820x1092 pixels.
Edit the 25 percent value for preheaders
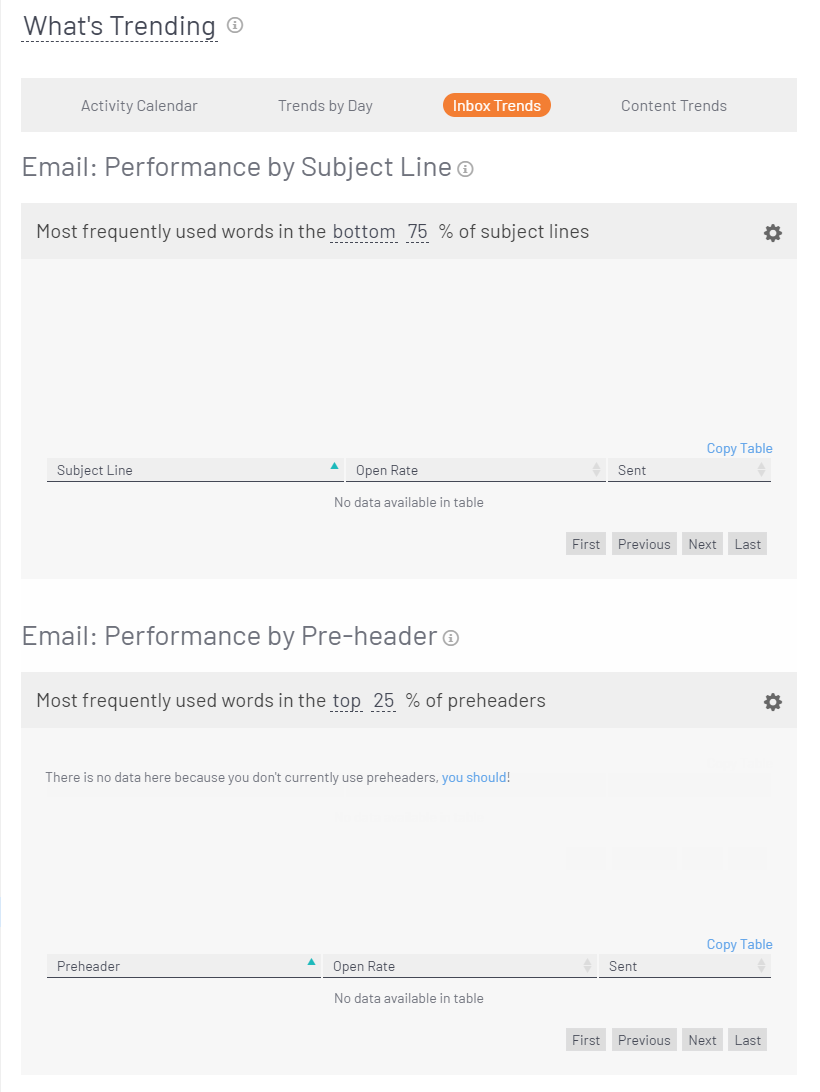384,701
